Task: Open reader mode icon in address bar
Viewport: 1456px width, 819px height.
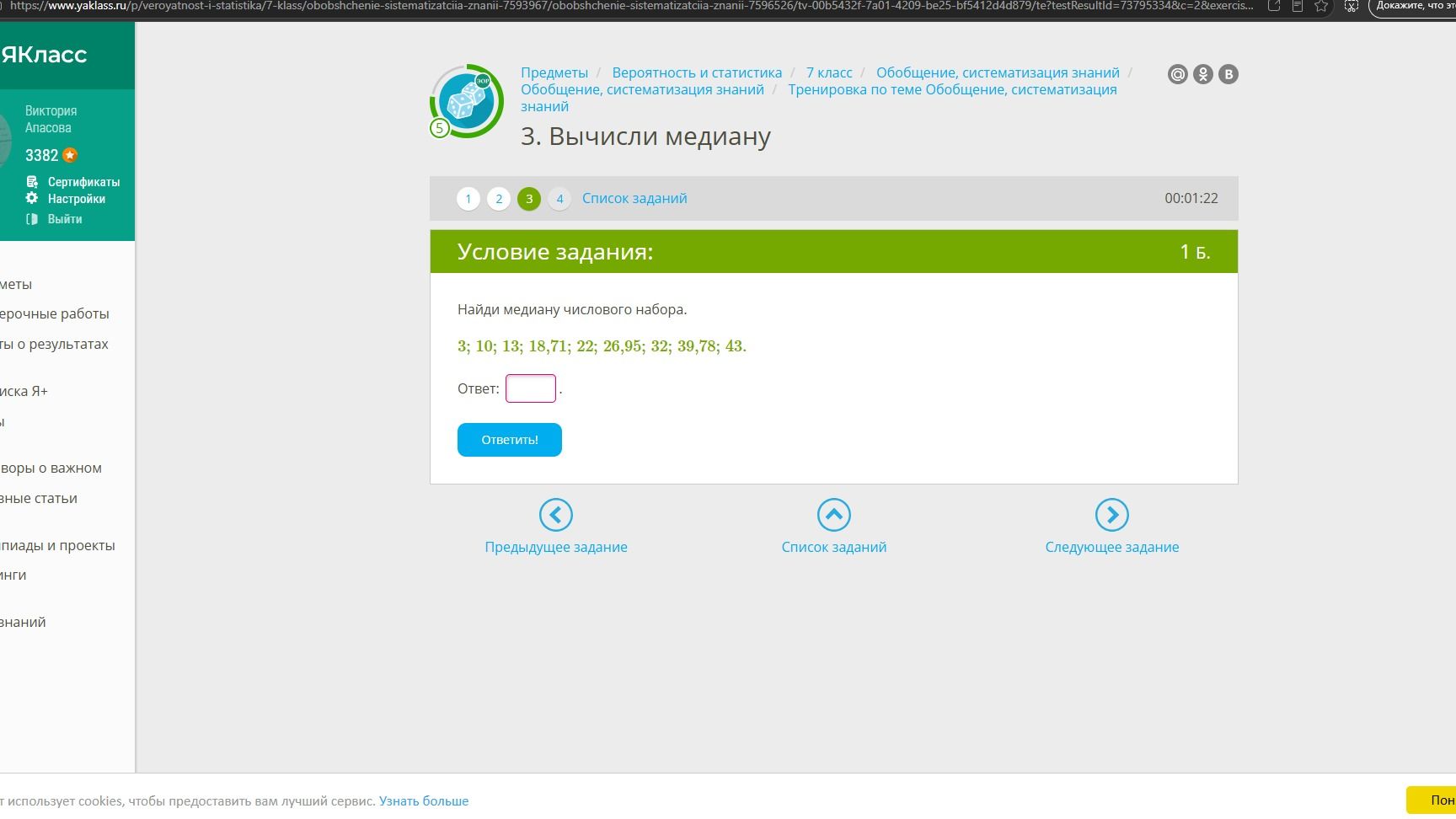Action: 1298,6
